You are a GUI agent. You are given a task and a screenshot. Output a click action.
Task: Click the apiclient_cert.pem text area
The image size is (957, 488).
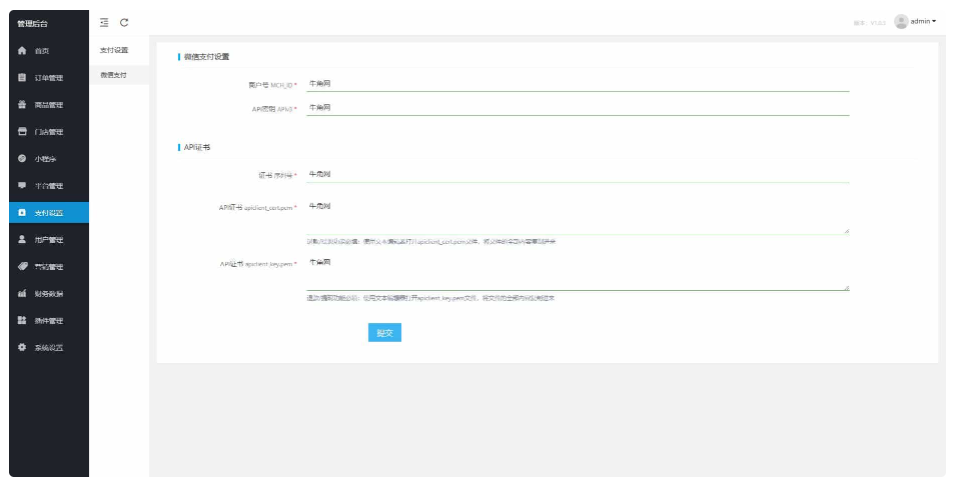pyautogui.click(x=577, y=217)
